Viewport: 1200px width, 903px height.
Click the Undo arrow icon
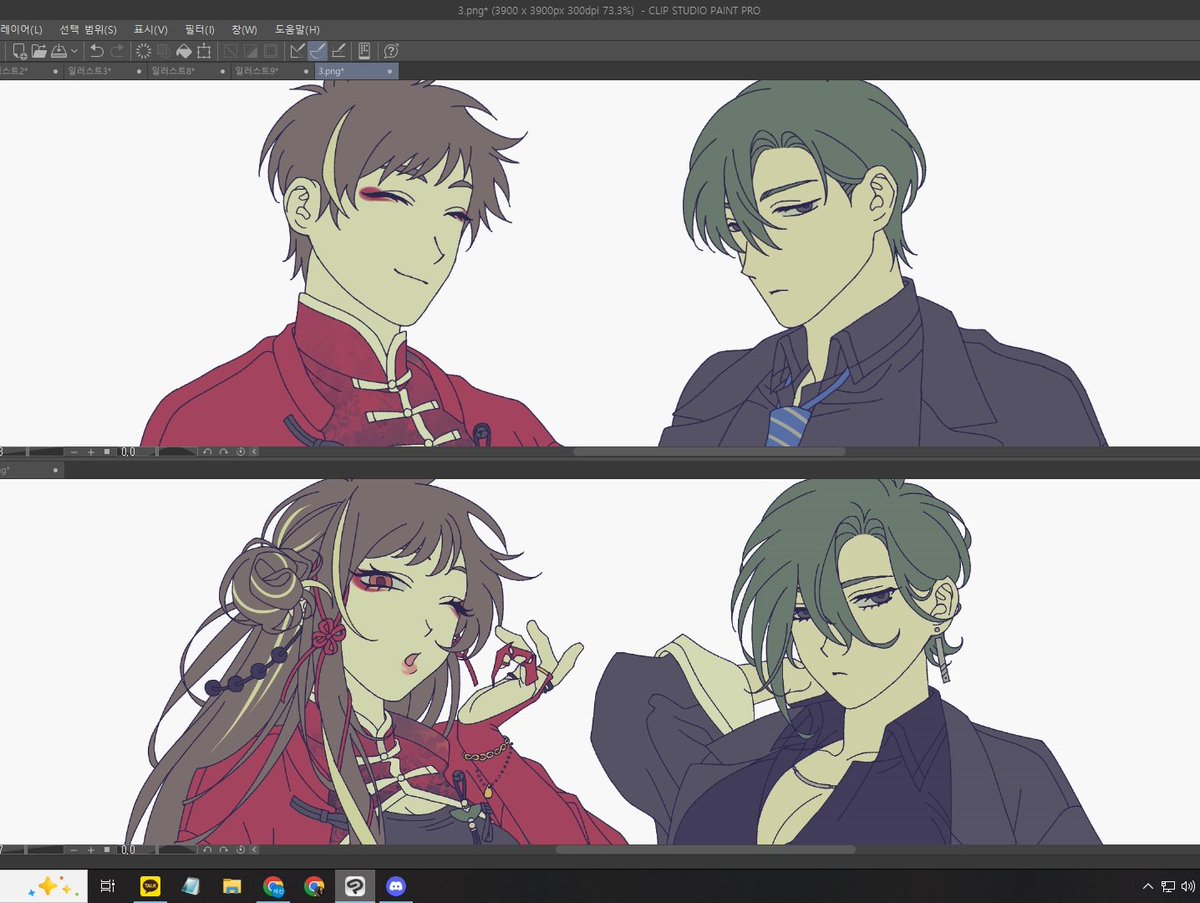(97, 50)
